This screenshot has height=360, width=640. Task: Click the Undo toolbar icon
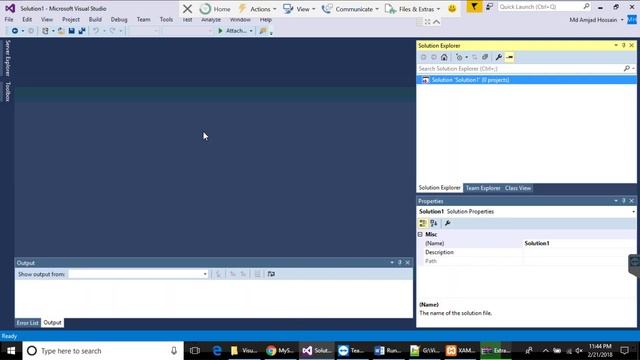pyautogui.click(x=96, y=31)
